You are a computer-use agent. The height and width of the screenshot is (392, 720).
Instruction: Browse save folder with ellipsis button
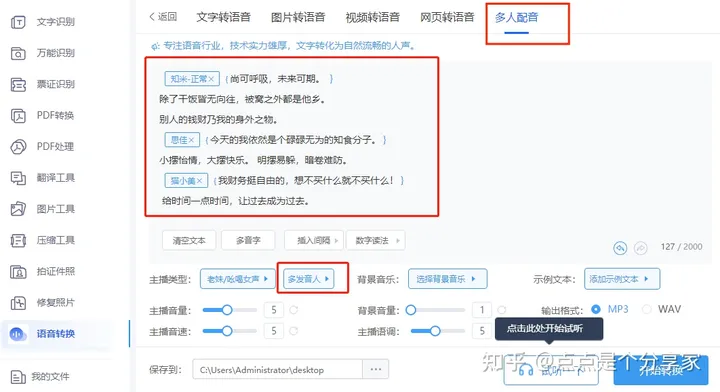click(x=376, y=369)
